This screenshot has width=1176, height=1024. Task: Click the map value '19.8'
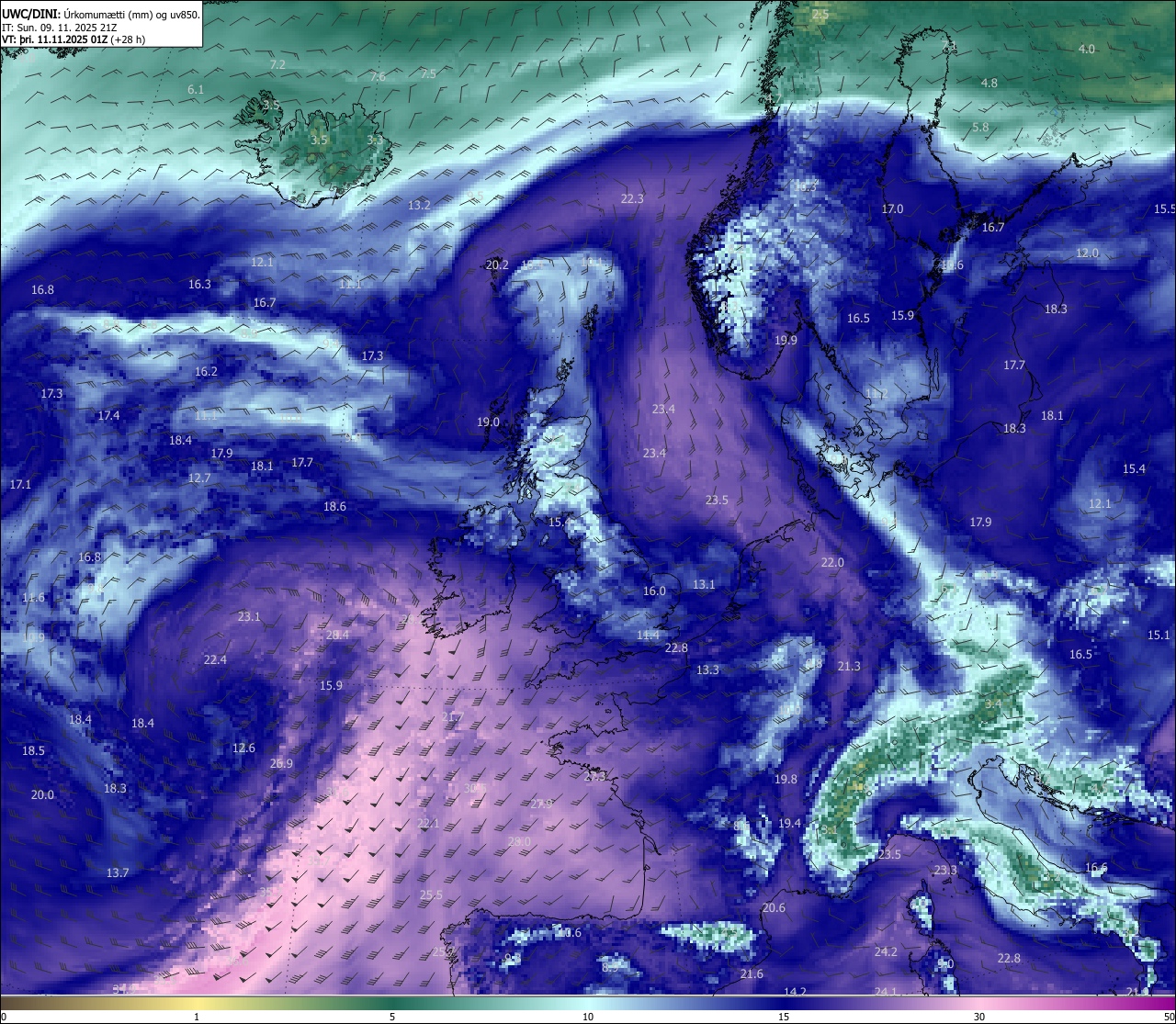tap(786, 780)
